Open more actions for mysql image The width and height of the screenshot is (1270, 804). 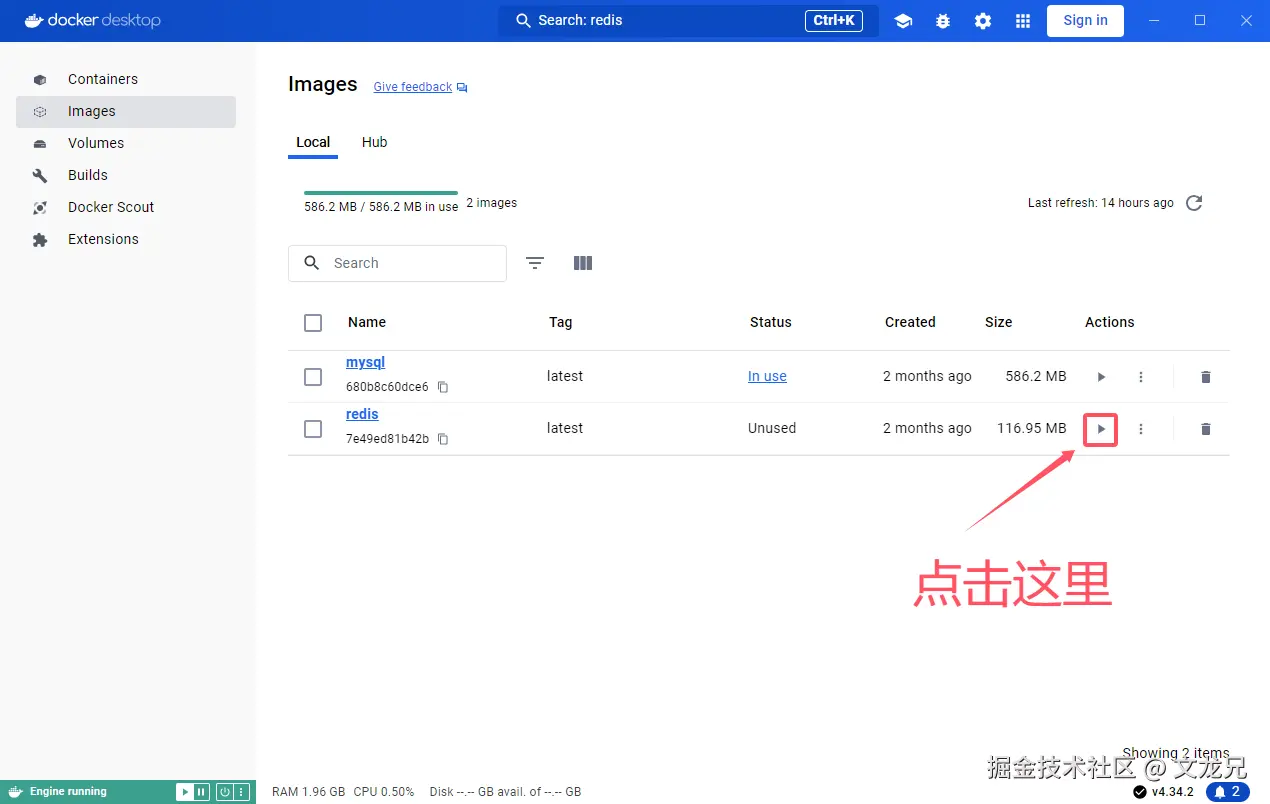coord(1141,377)
